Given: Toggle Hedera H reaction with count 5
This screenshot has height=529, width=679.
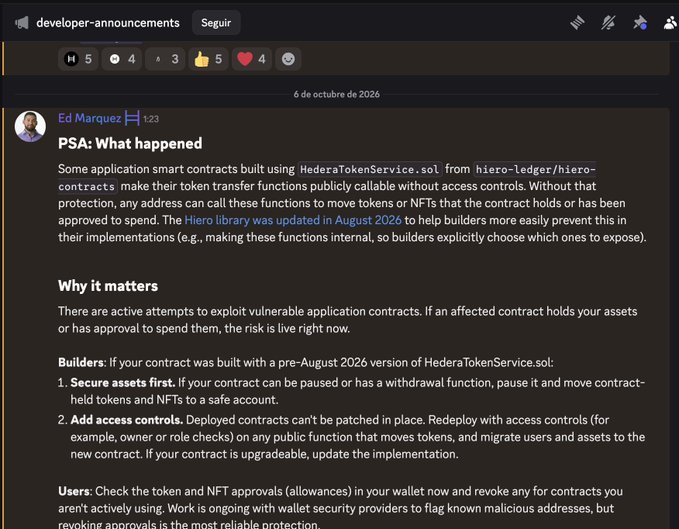Looking at the screenshot, I should (x=78, y=59).
